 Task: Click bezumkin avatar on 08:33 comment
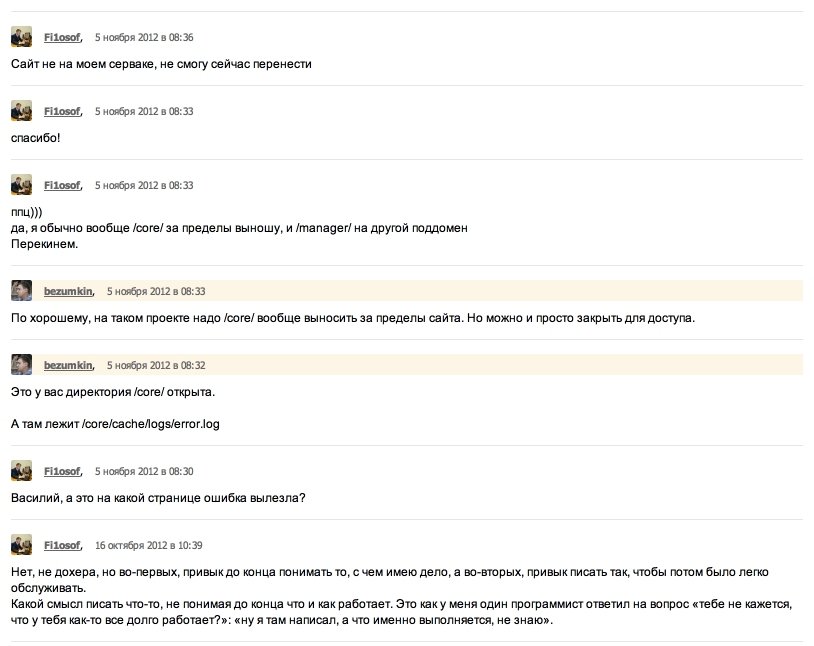coord(21,291)
